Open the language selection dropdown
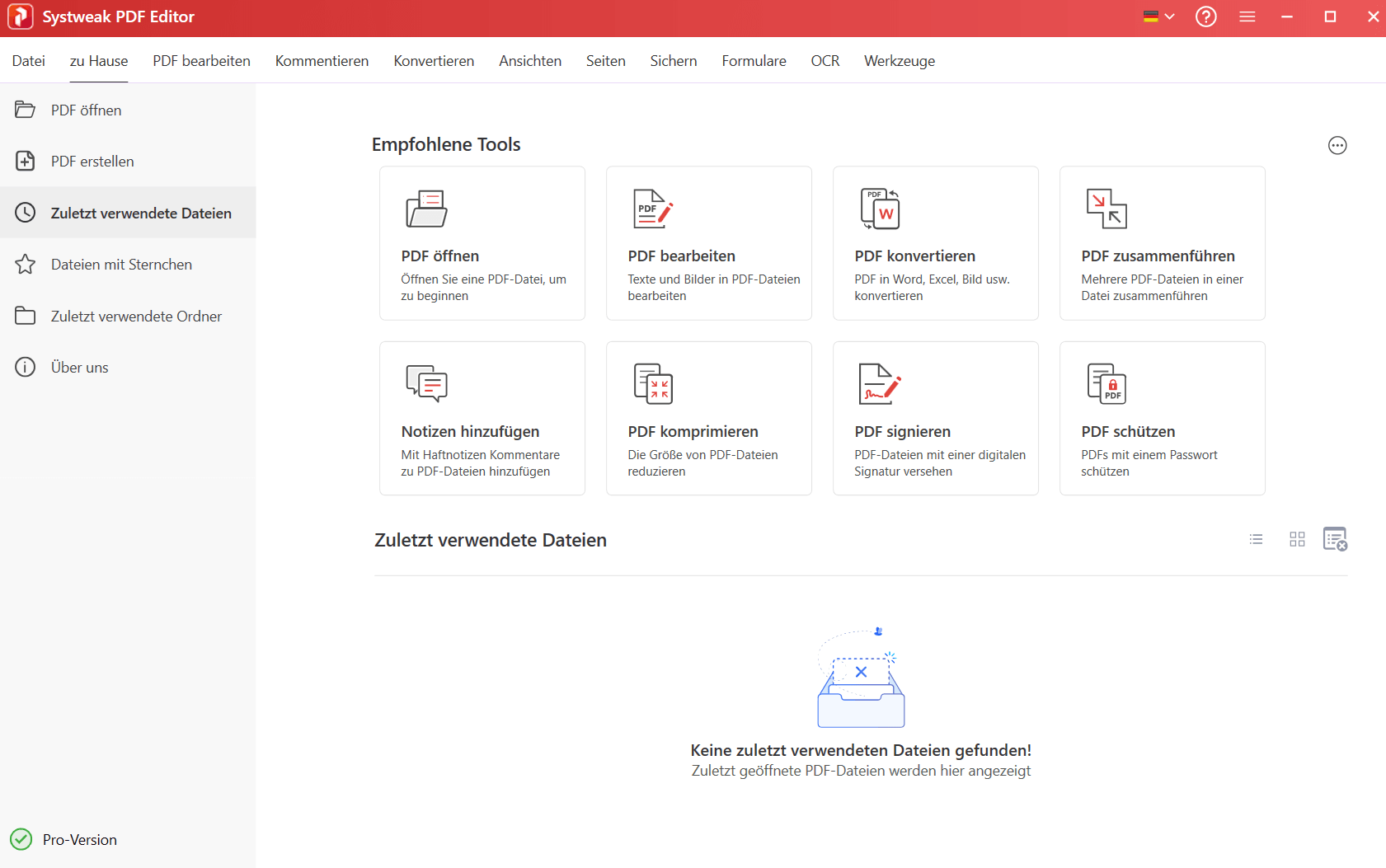This screenshot has width=1386, height=868. 1158,16
